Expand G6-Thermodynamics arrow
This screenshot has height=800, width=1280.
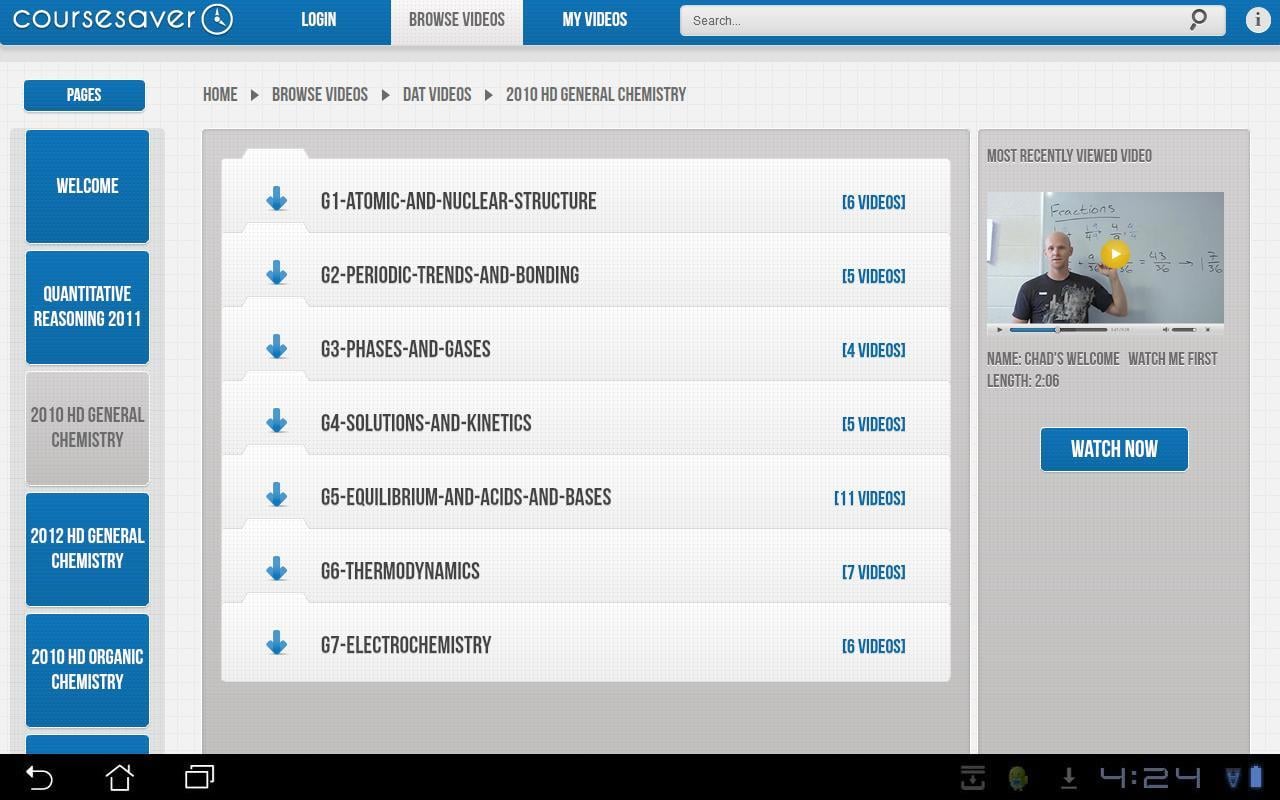click(277, 569)
